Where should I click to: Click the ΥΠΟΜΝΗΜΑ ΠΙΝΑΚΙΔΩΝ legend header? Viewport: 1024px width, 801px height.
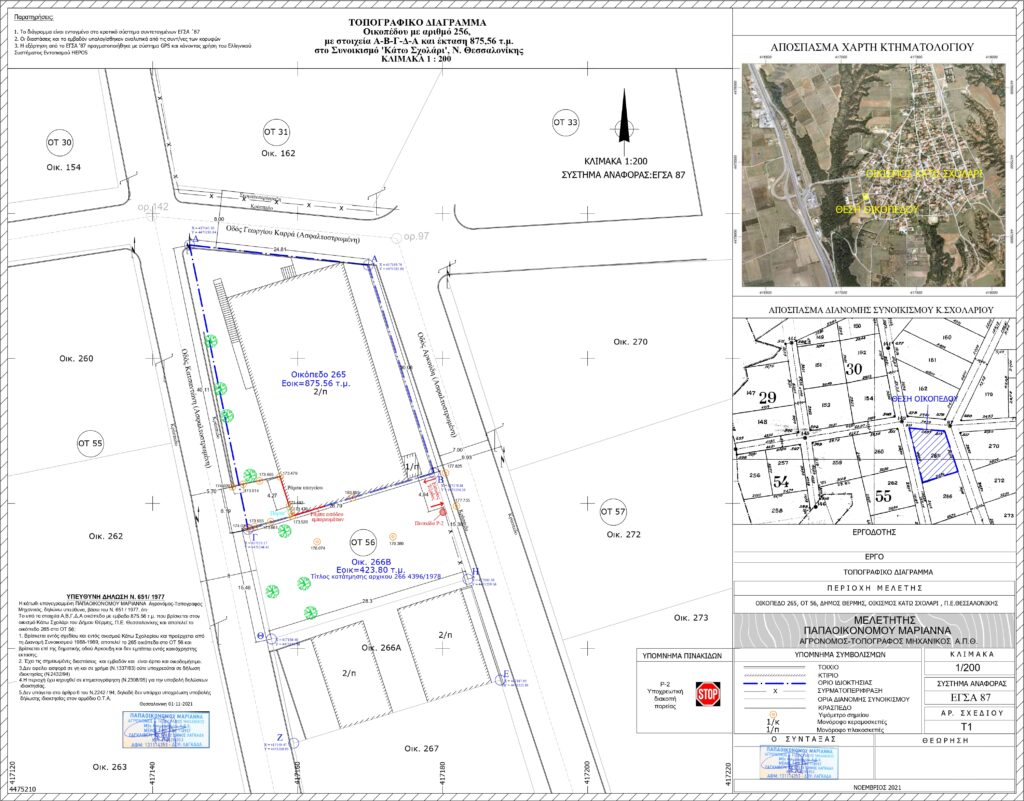tap(680, 653)
